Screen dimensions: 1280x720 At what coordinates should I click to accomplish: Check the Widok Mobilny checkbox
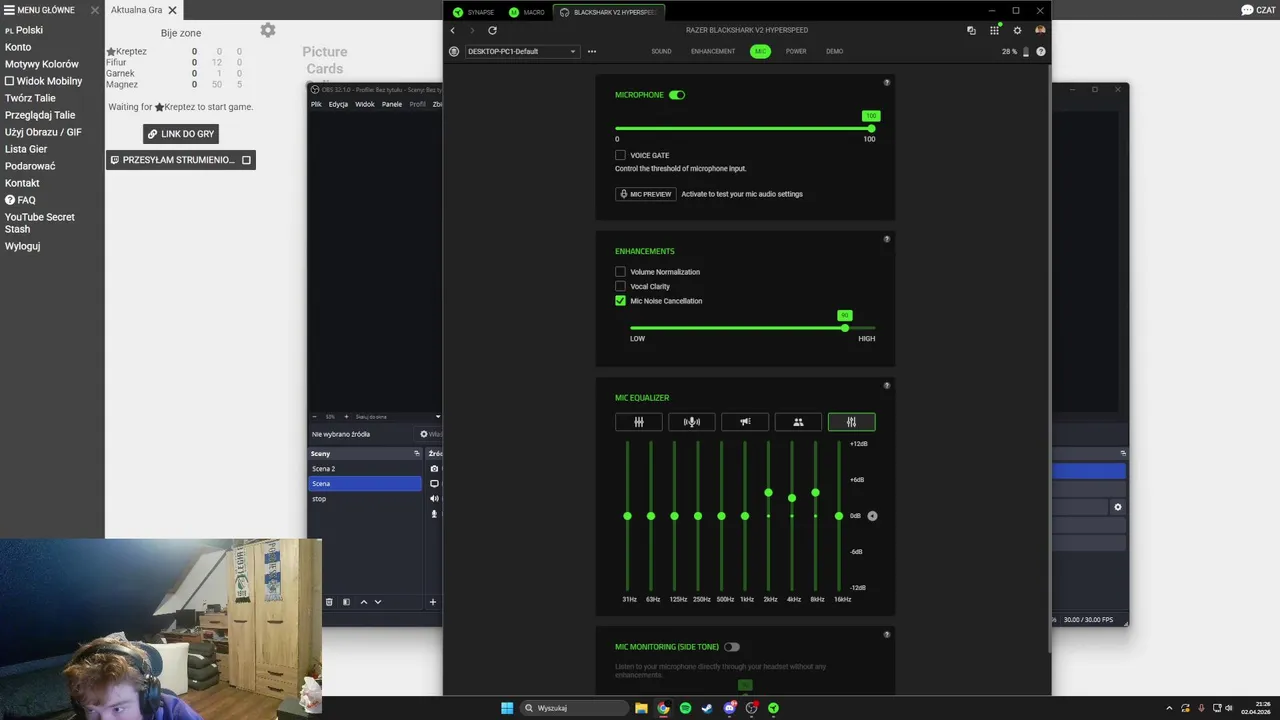pyautogui.click(x=10, y=81)
